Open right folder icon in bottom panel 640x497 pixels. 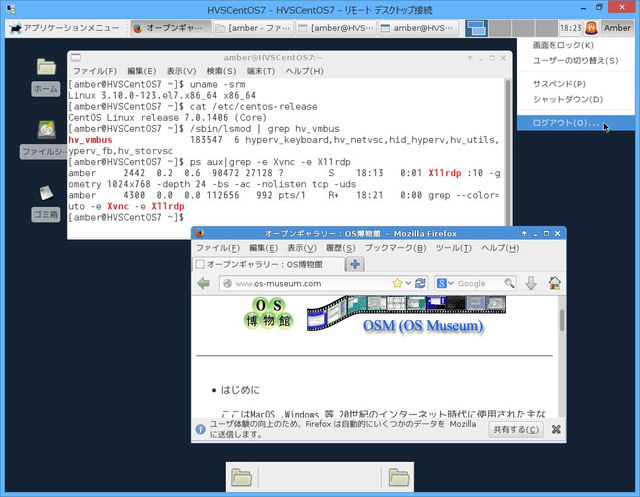coord(399,477)
